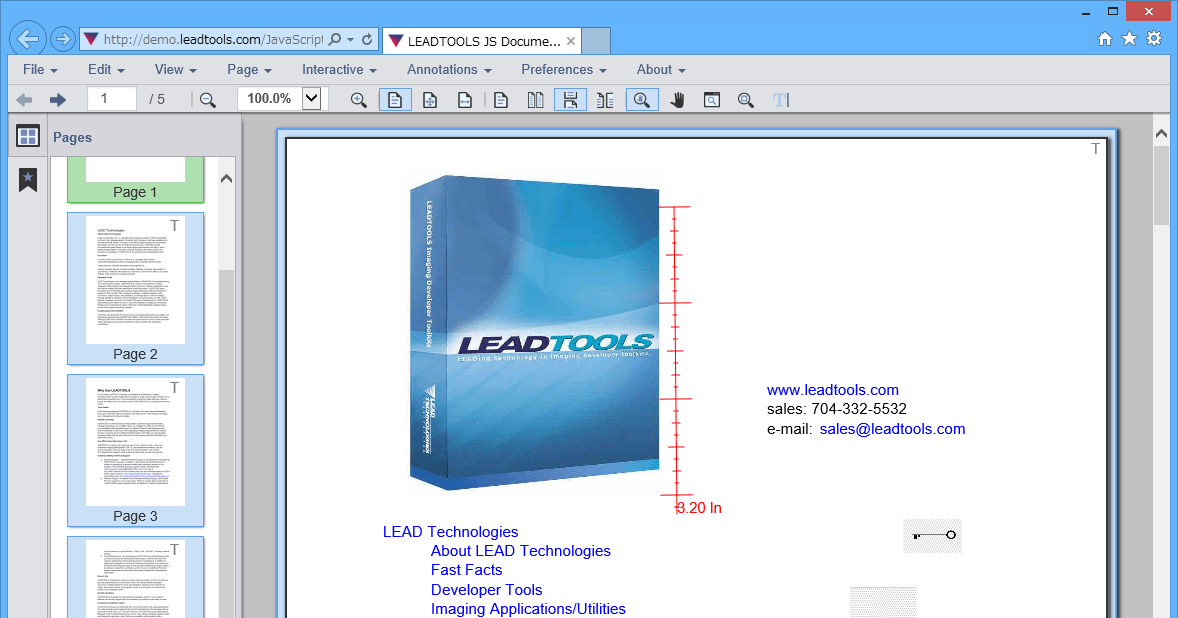Viewport: 1178px width, 618px height.
Task: Expand the Annotations menu
Action: 448,70
